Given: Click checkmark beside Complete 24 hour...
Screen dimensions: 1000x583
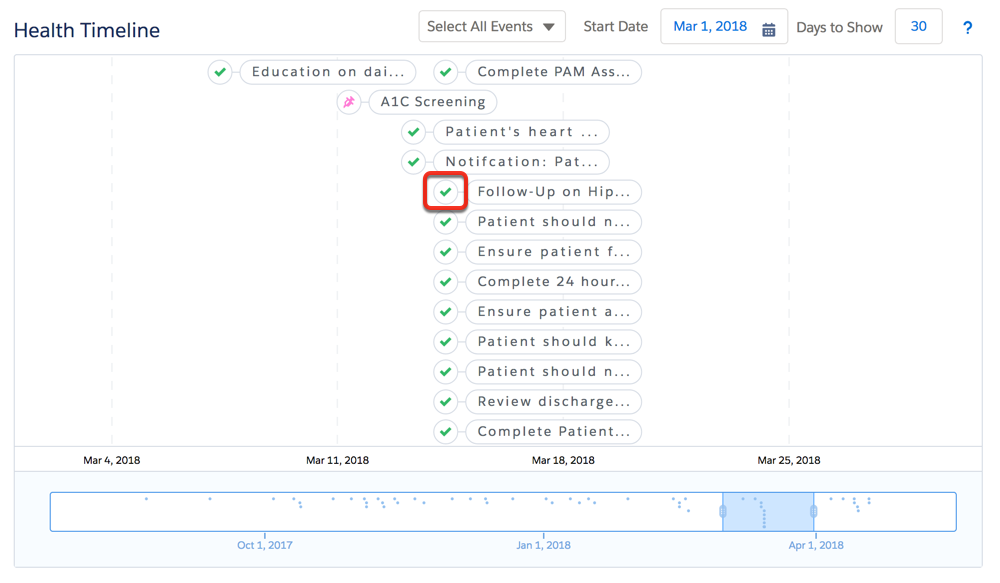Looking at the screenshot, I should [446, 282].
